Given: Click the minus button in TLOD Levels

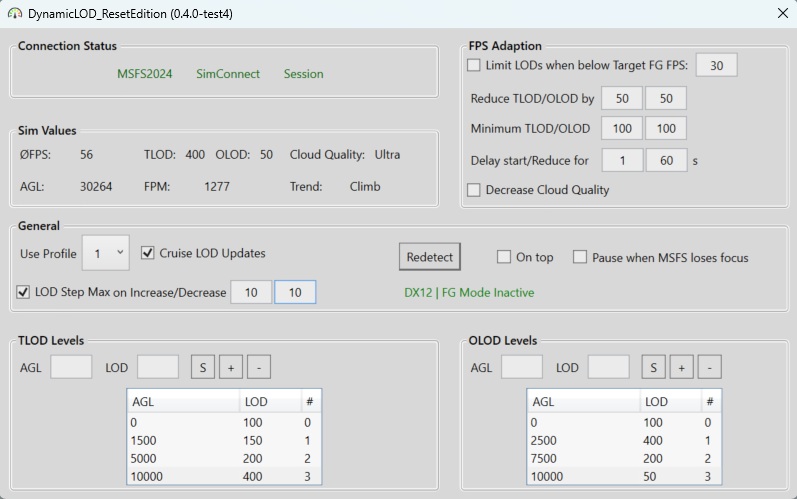Looking at the screenshot, I should coord(259,367).
